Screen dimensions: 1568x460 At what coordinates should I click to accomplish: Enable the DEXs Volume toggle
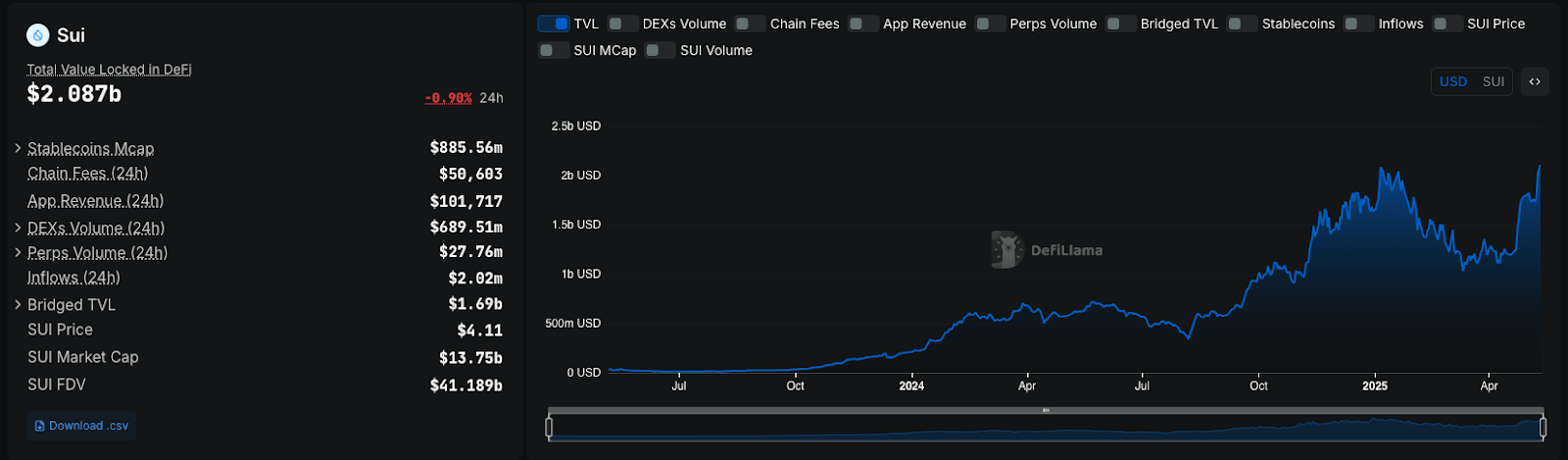[622, 24]
